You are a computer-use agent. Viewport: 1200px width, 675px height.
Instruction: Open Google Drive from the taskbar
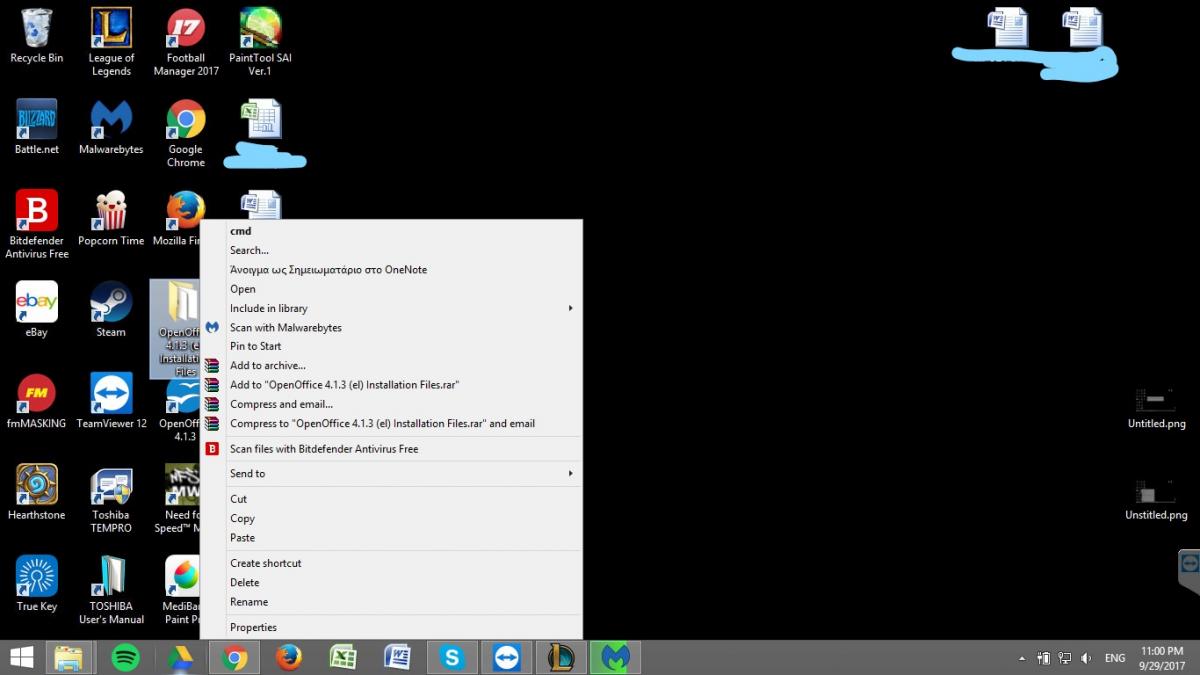click(x=180, y=657)
